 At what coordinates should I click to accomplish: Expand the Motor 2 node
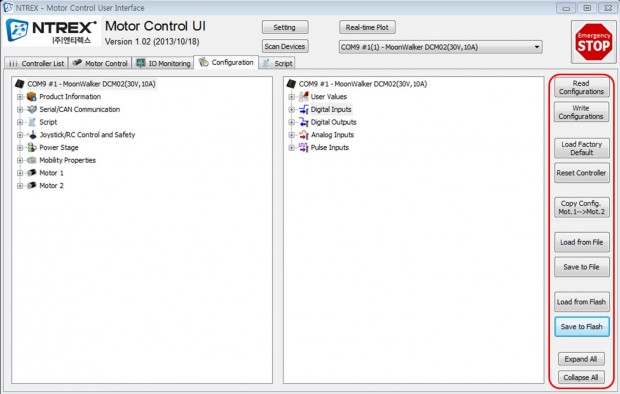pos(20,186)
